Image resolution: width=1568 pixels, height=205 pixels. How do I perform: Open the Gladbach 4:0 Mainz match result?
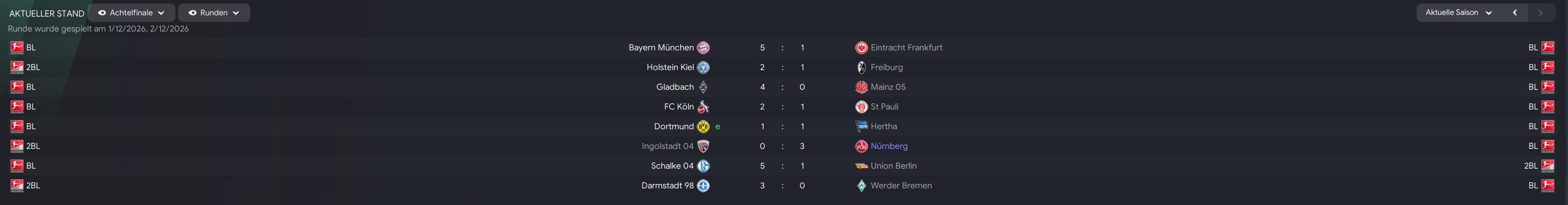(782, 87)
